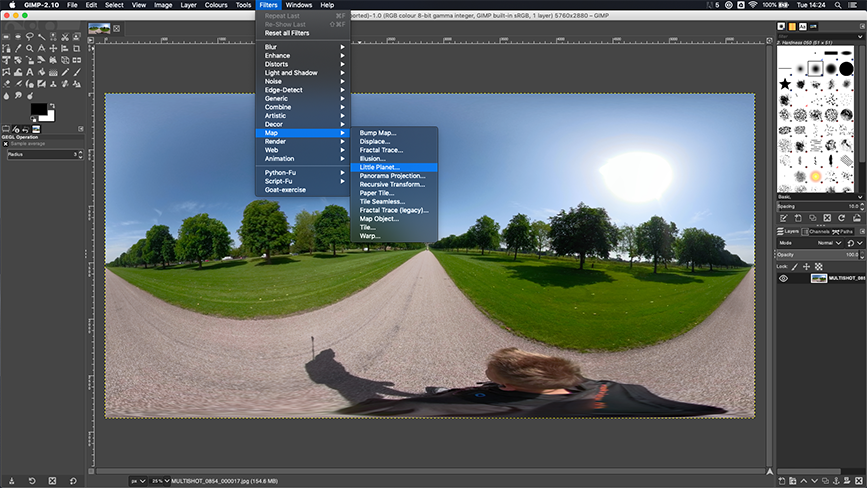Open the tool options panel menu arrow
Viewport: 867px width, 488px height.
click(x=81, y=129)
